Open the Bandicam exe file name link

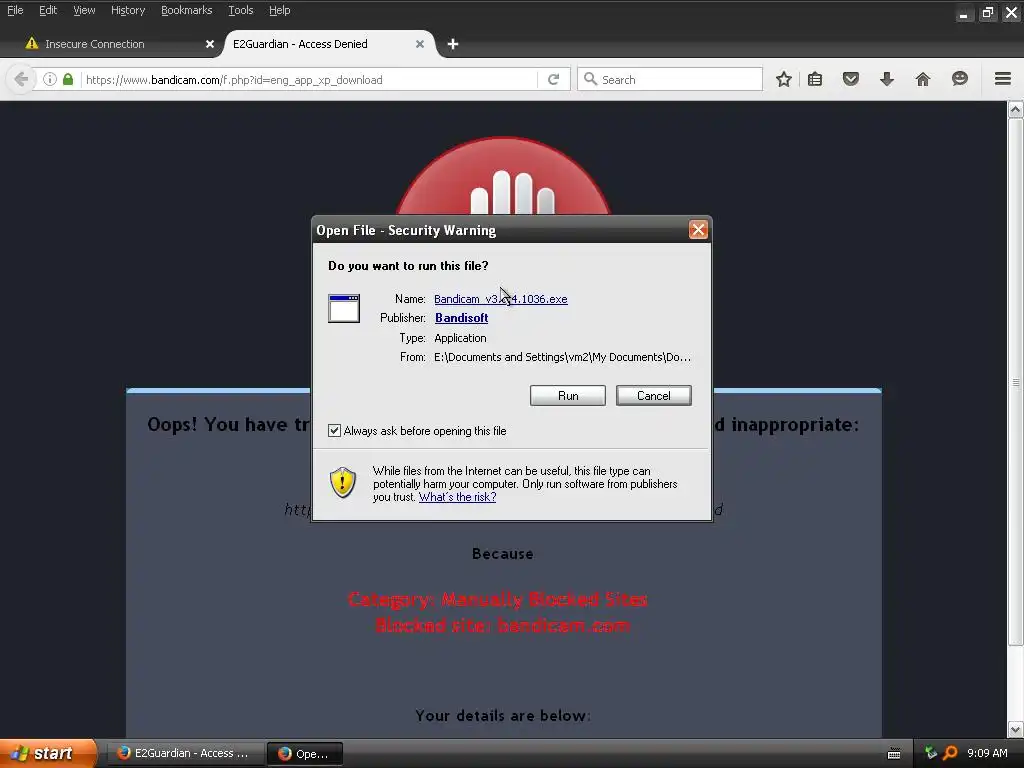[x=501, y=298]
